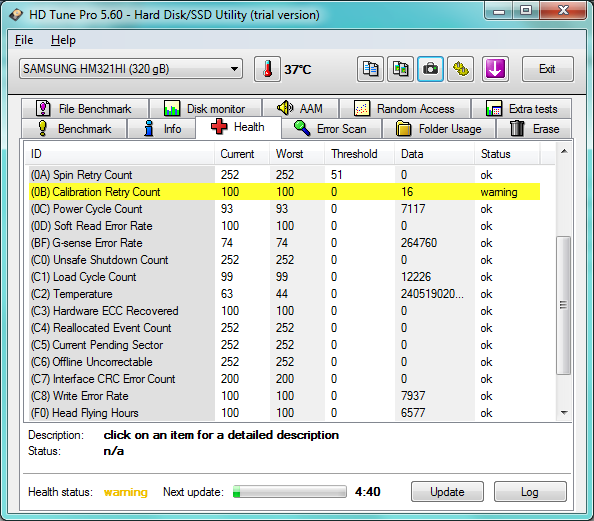Image resolution: width=594 pixels, height=521 pixels.
Task: Switch to the Erase tab
Action: (x=534, y=128)
